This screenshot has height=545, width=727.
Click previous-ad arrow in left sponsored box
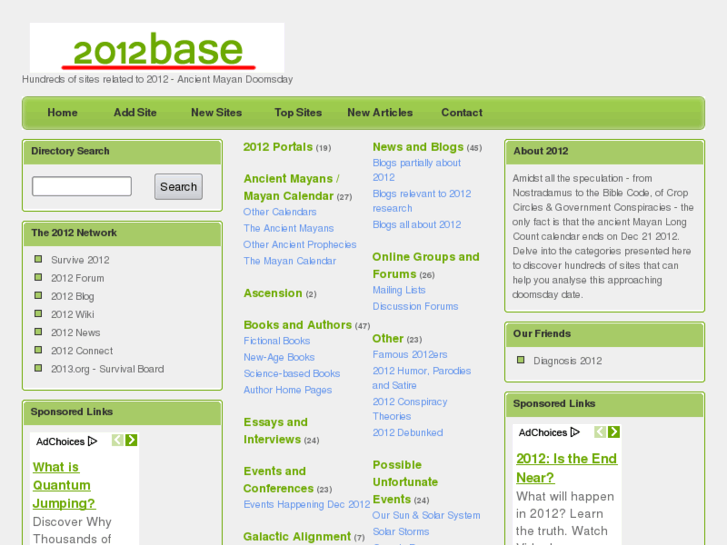(x=118, y=440)
